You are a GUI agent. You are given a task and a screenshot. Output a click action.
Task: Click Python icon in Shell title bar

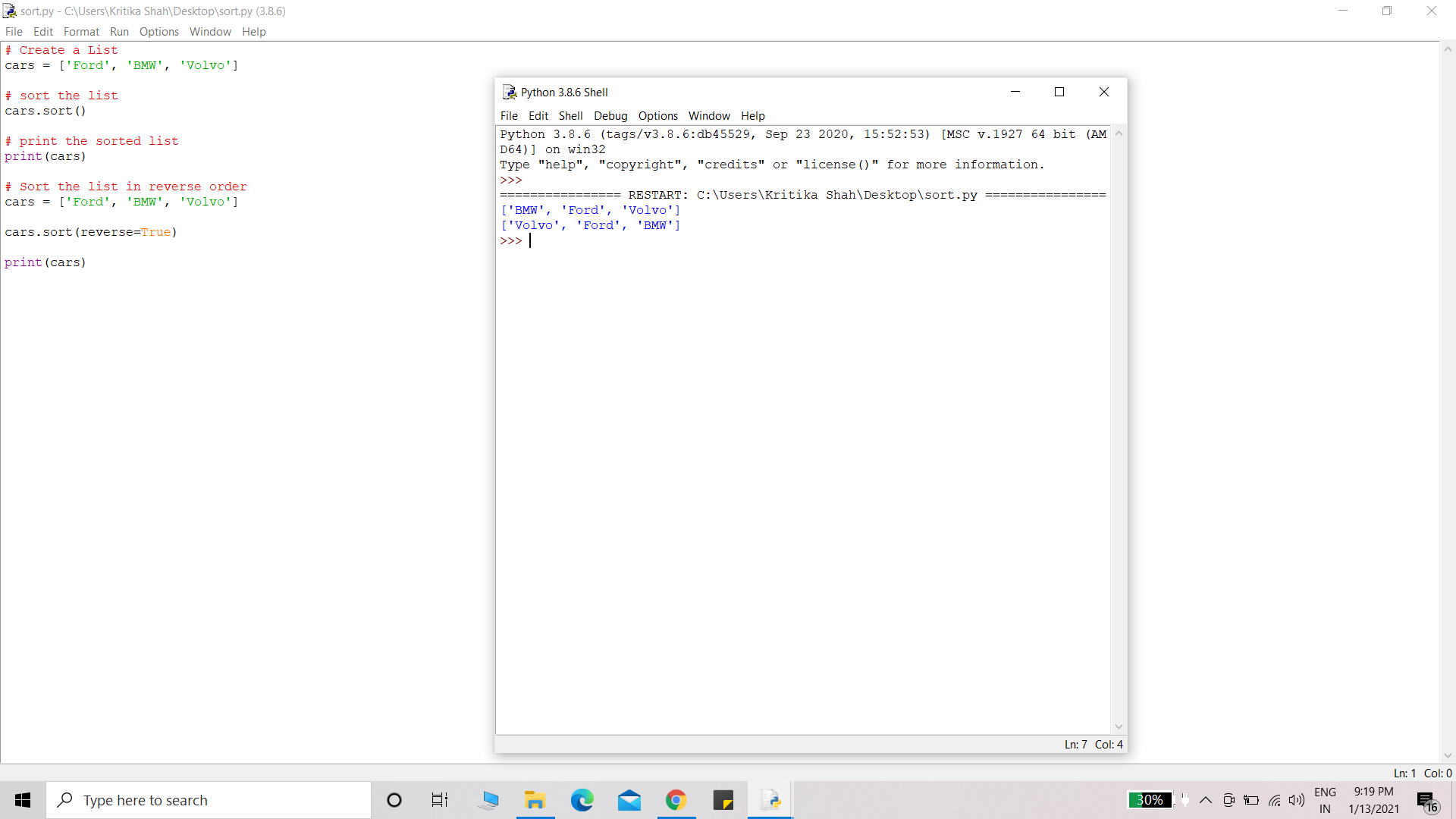(x=510, y=93)
